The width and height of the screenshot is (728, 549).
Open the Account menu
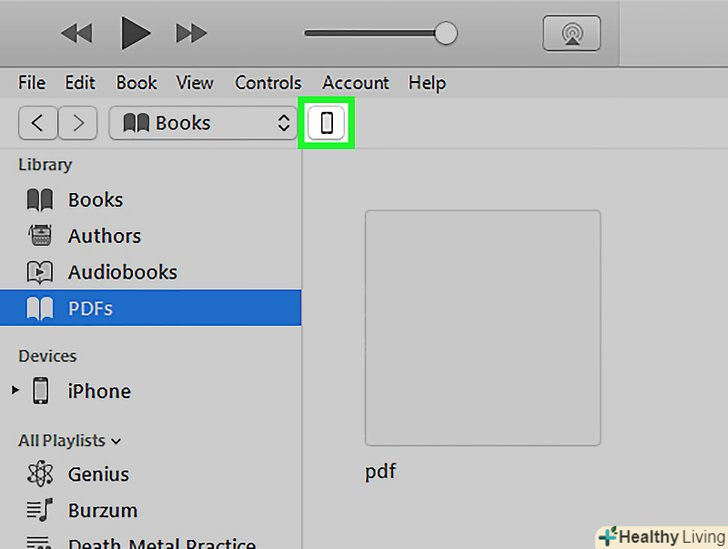355,83
